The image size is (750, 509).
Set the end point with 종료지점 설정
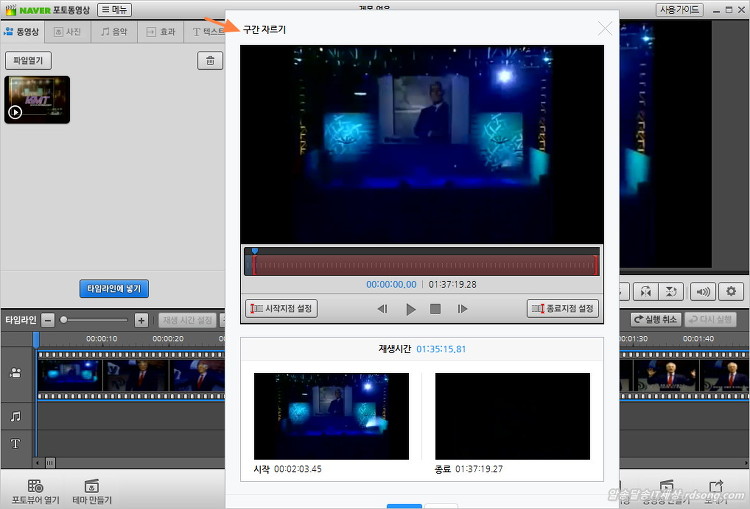point(563,309)
